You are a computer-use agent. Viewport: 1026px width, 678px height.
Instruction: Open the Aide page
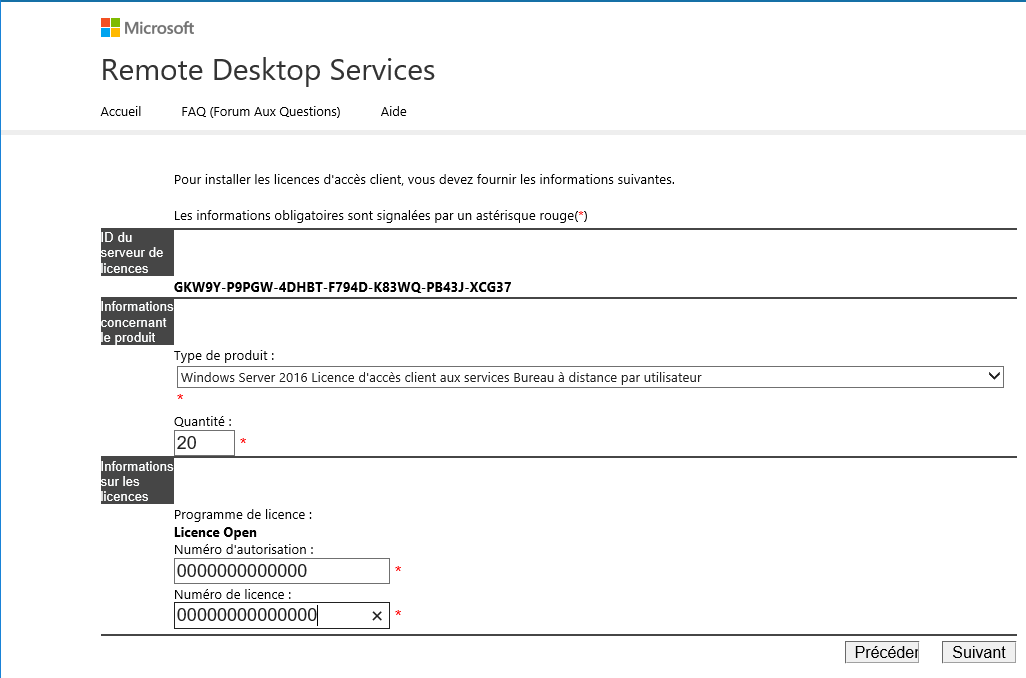pos(393,111)
